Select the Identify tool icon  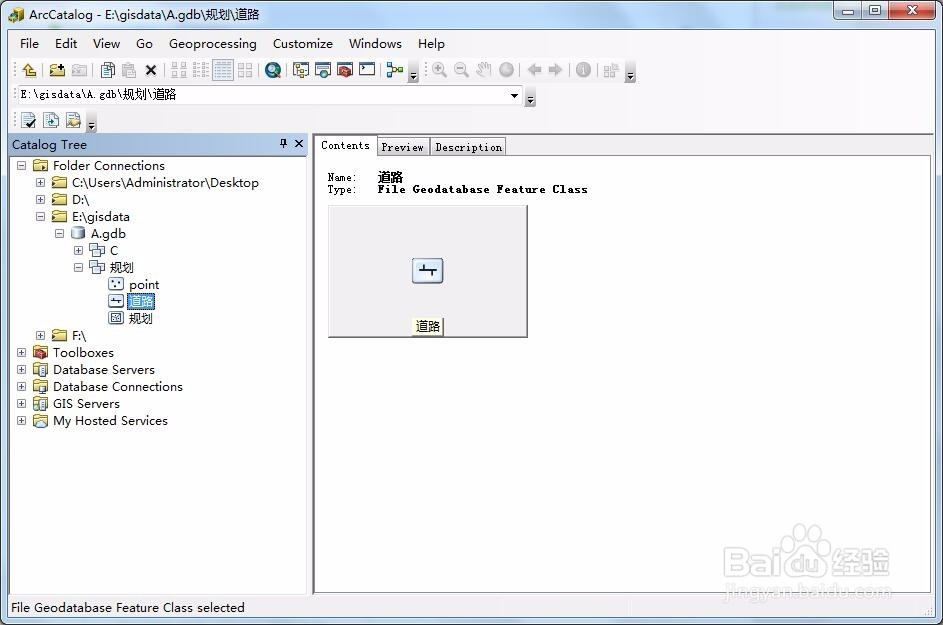[x=583, y=70]
